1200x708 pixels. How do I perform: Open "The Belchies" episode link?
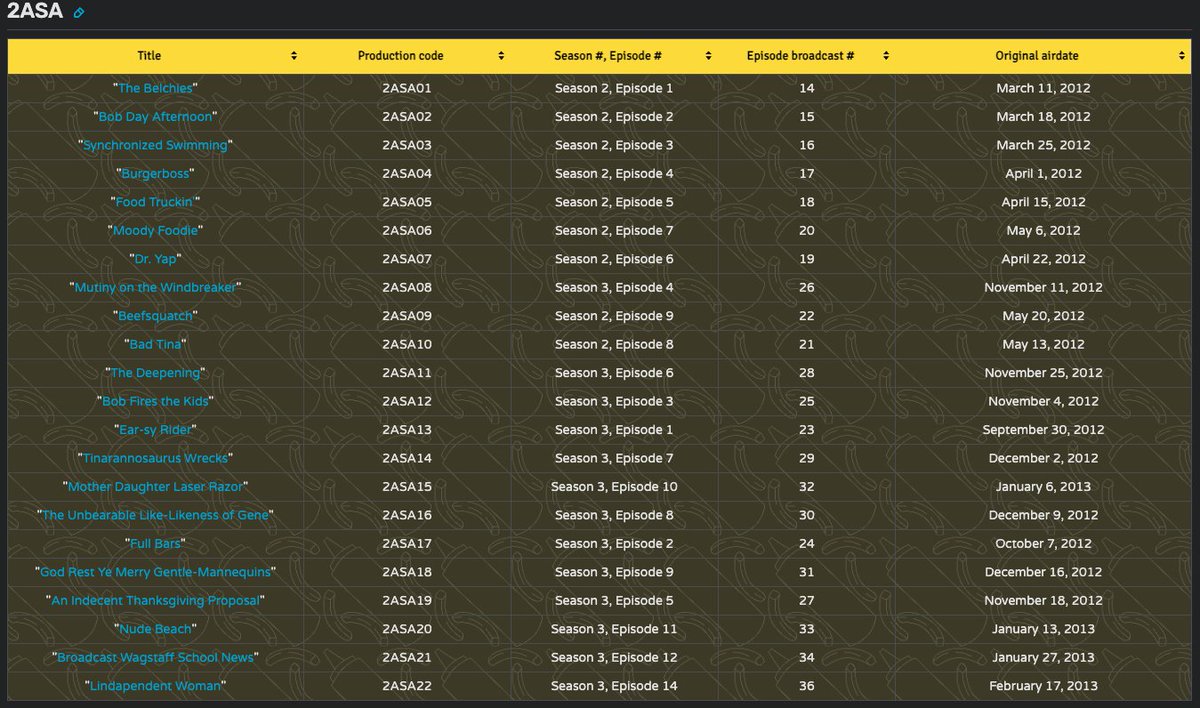point(155,88)
